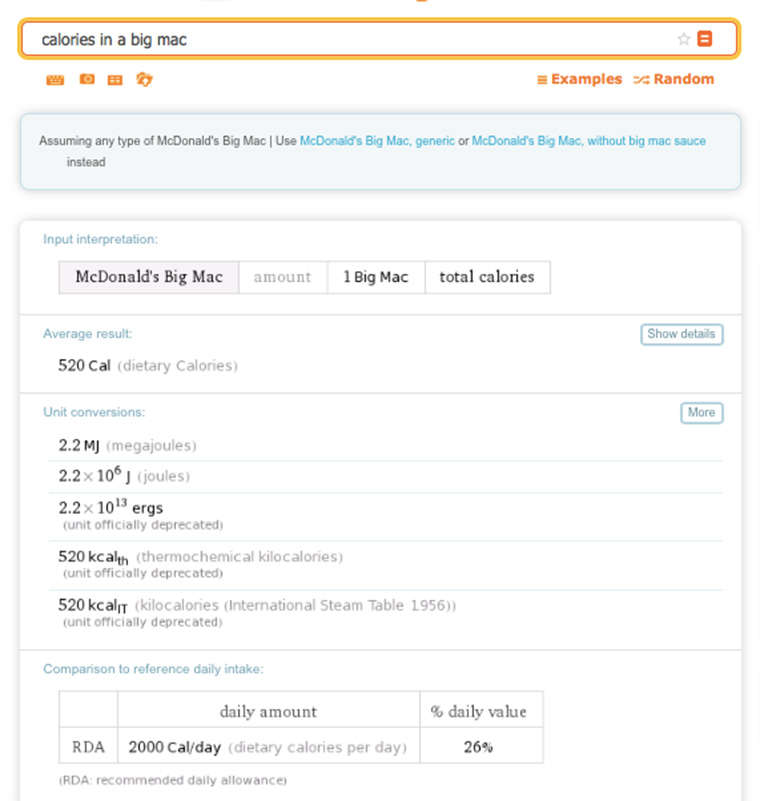Open the file upload cloud icon
Image resolution: width=760 pixels, height=801 pixels.
point(144,79)
